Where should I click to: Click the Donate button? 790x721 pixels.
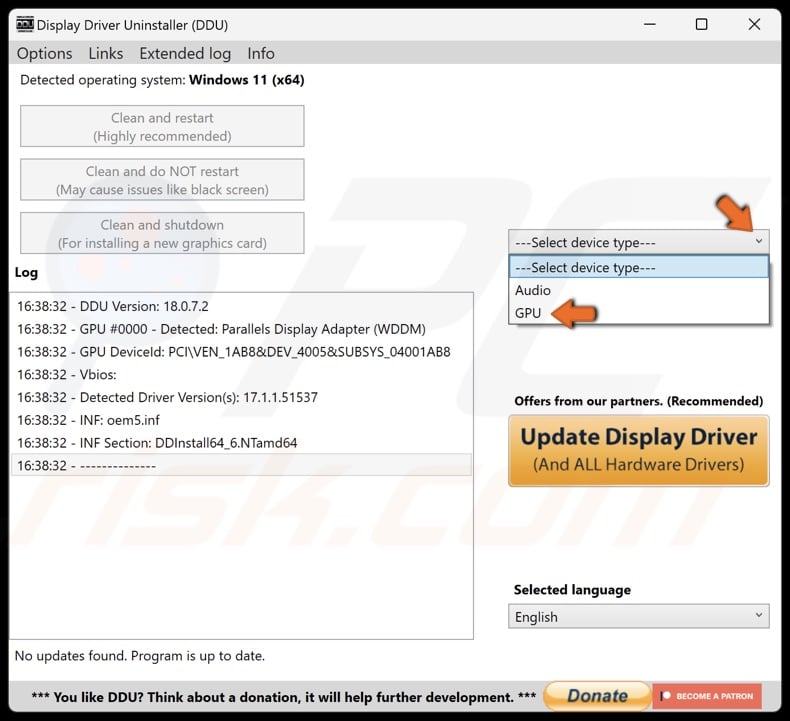597,696
